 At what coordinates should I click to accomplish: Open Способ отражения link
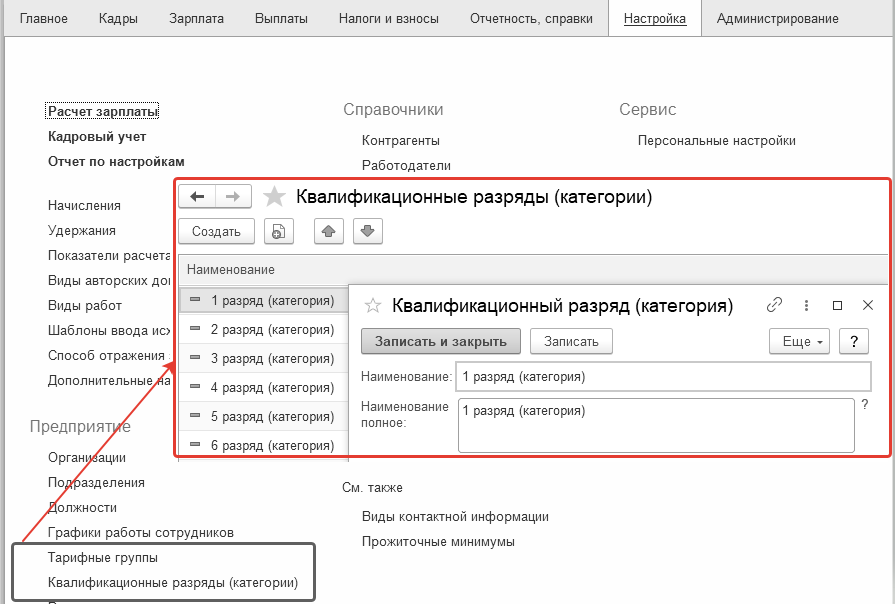coord(107,356)
